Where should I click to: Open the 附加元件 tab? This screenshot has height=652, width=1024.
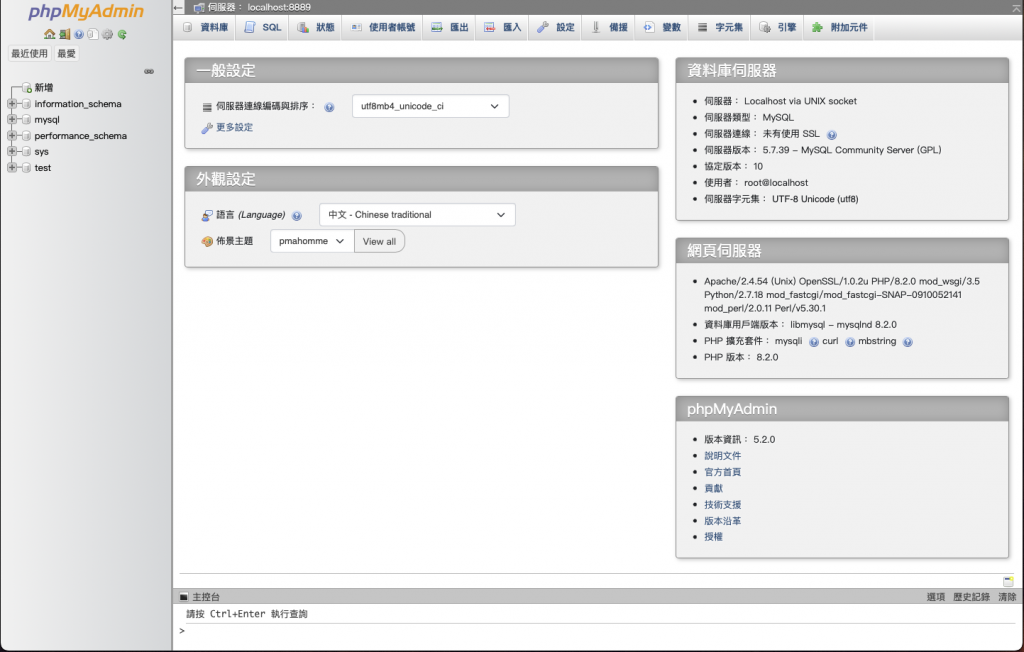coord(840,27)
